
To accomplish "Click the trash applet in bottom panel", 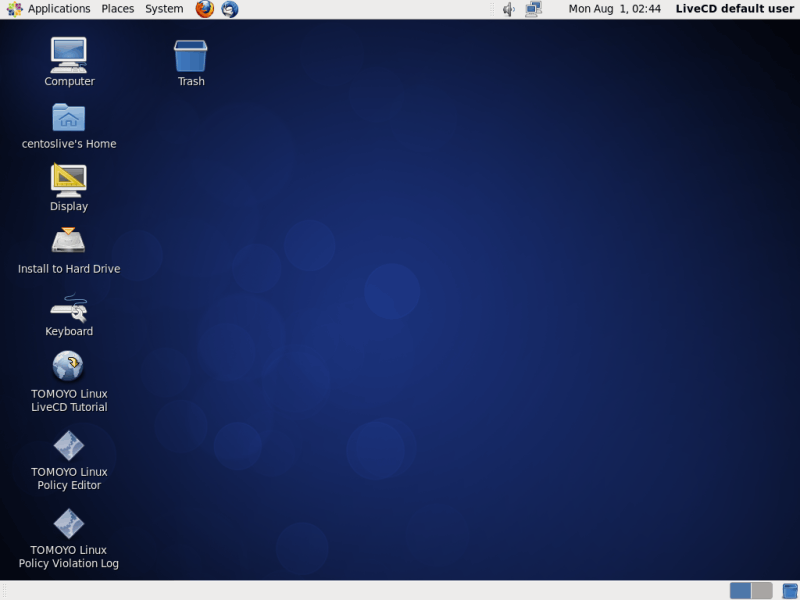I will 790,591.
